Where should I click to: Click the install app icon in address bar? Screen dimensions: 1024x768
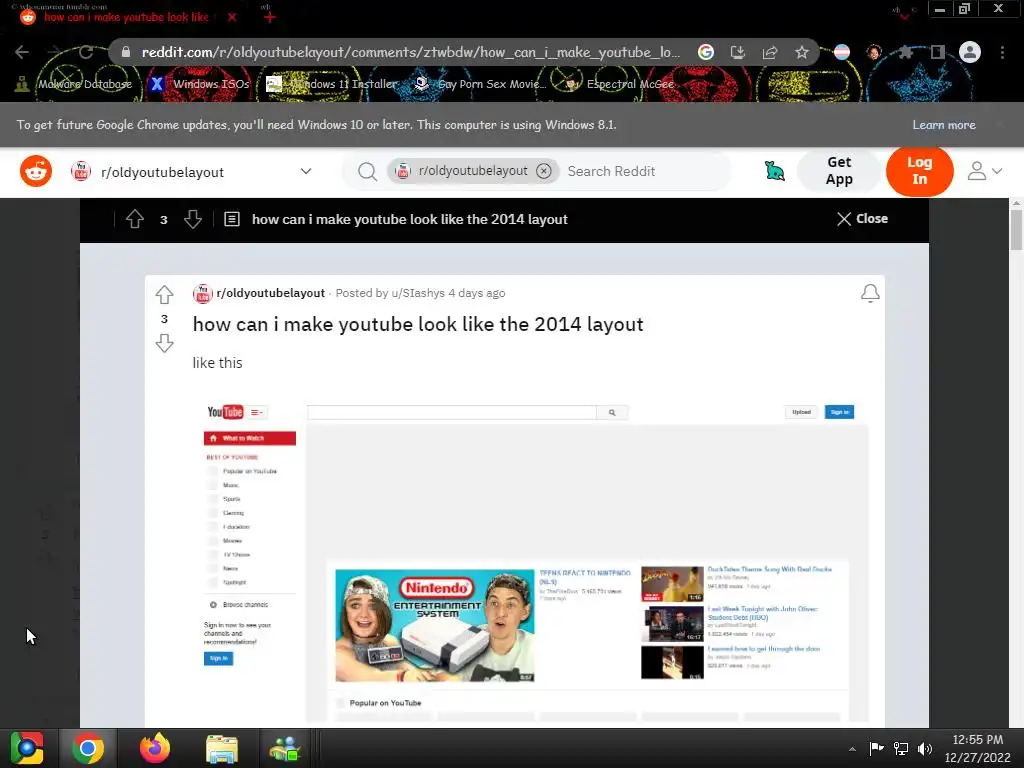point(737,52)
